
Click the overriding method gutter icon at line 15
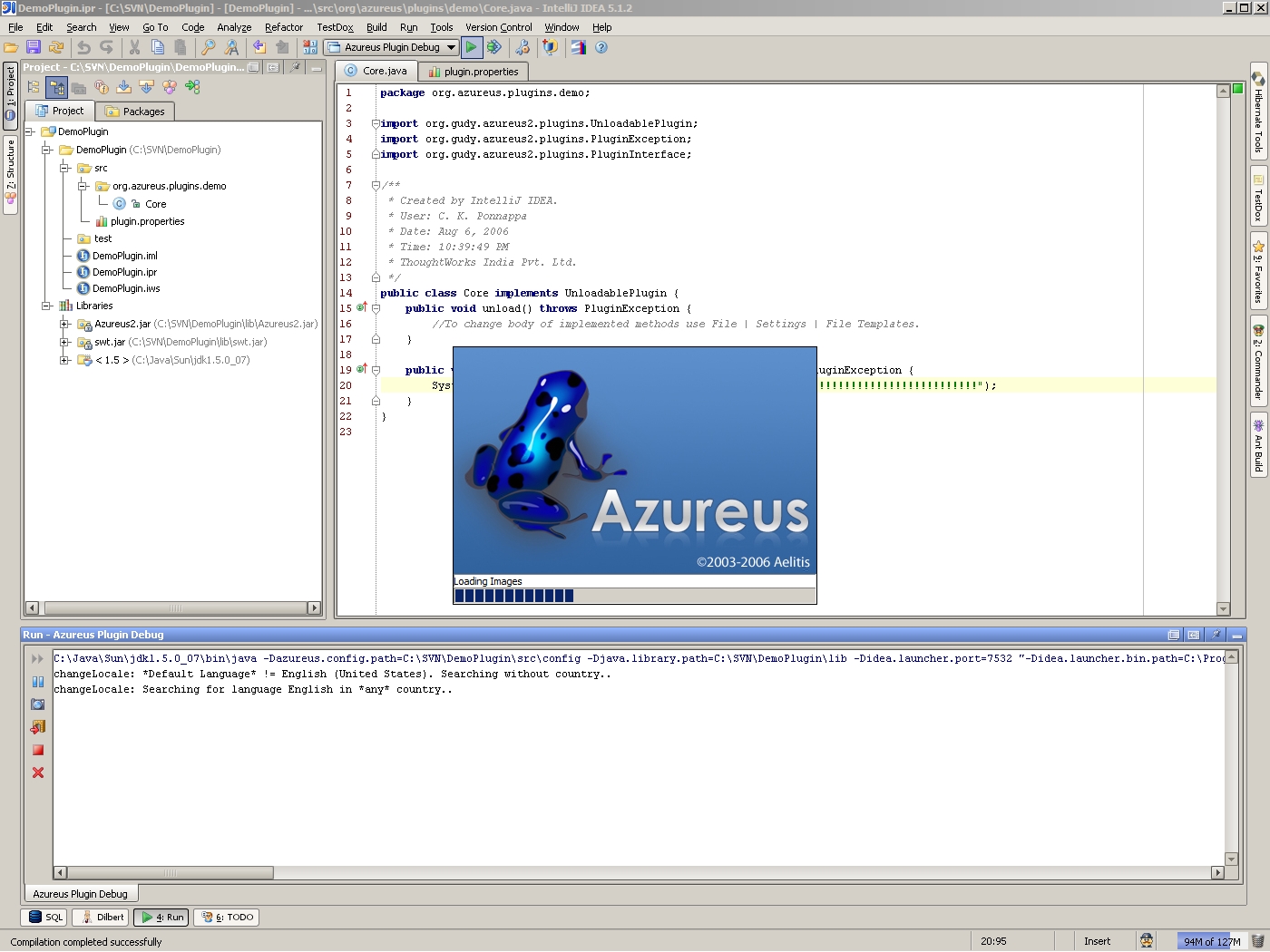click(x=362, y=307)
